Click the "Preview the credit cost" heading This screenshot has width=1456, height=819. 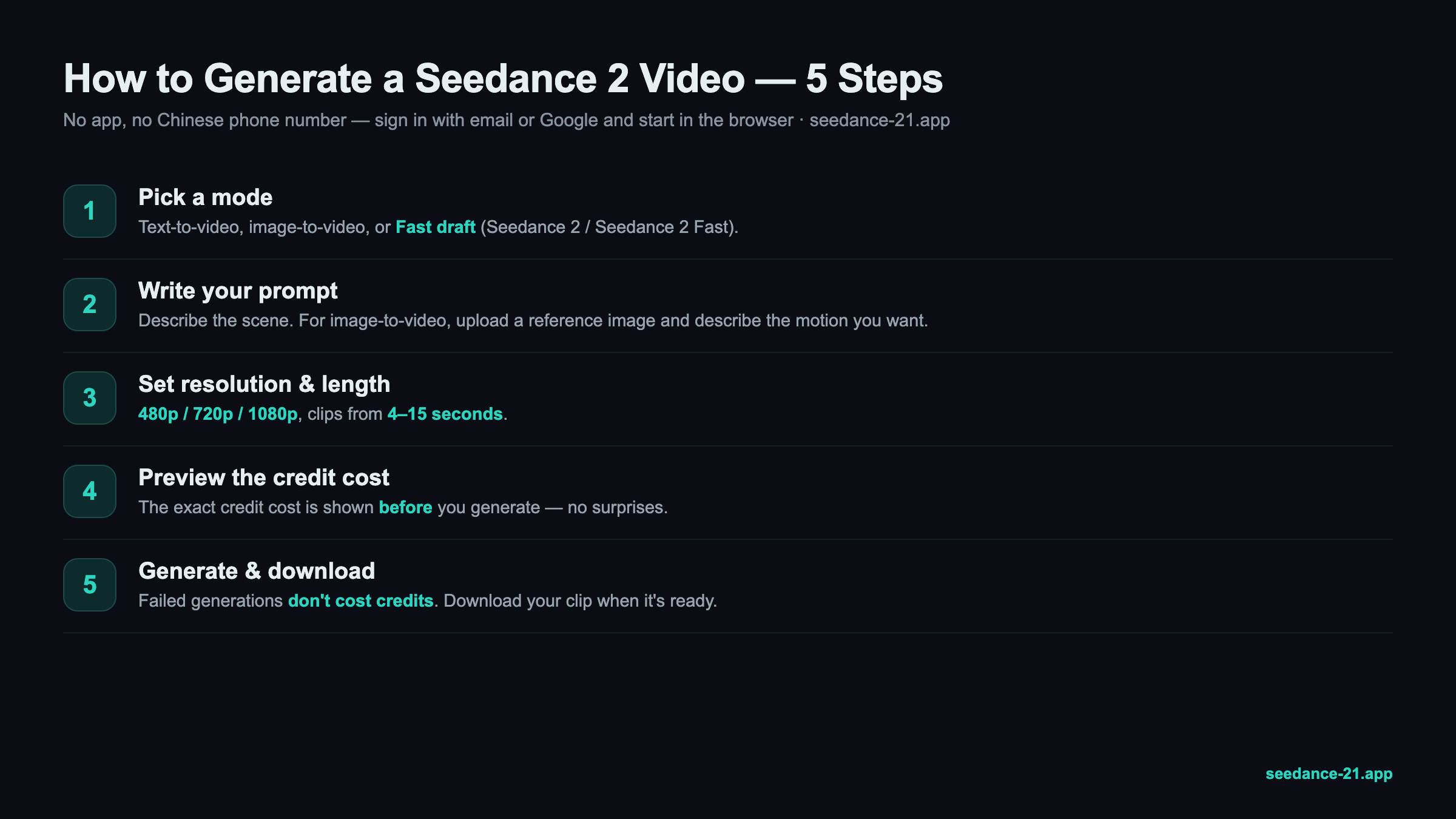click(x=264, y=477)
